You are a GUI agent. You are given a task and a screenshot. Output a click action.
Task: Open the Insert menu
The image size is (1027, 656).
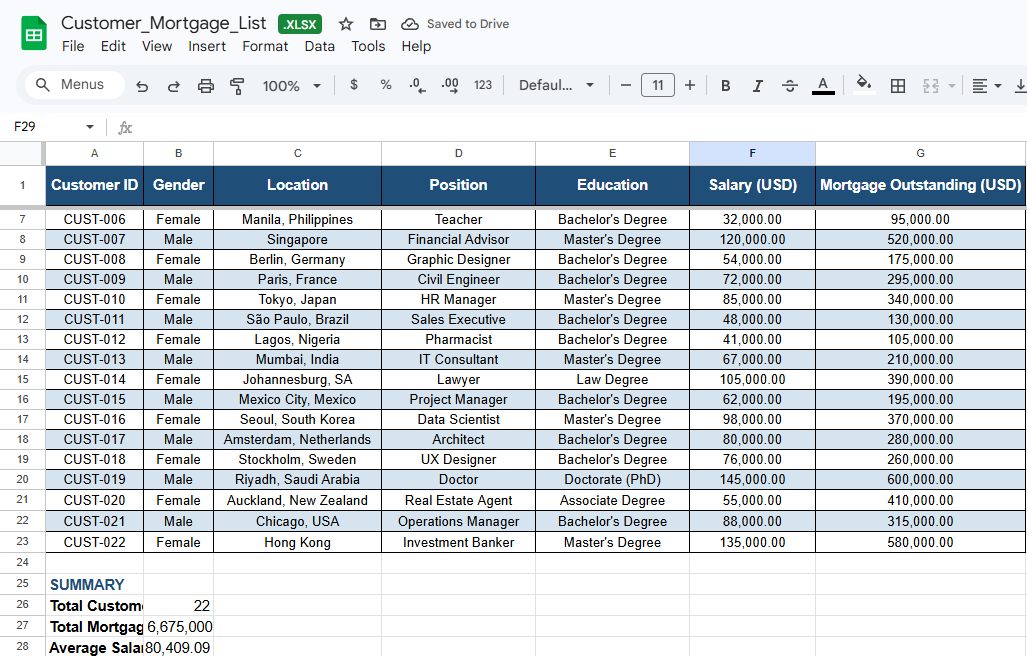[x=207, y=46]
